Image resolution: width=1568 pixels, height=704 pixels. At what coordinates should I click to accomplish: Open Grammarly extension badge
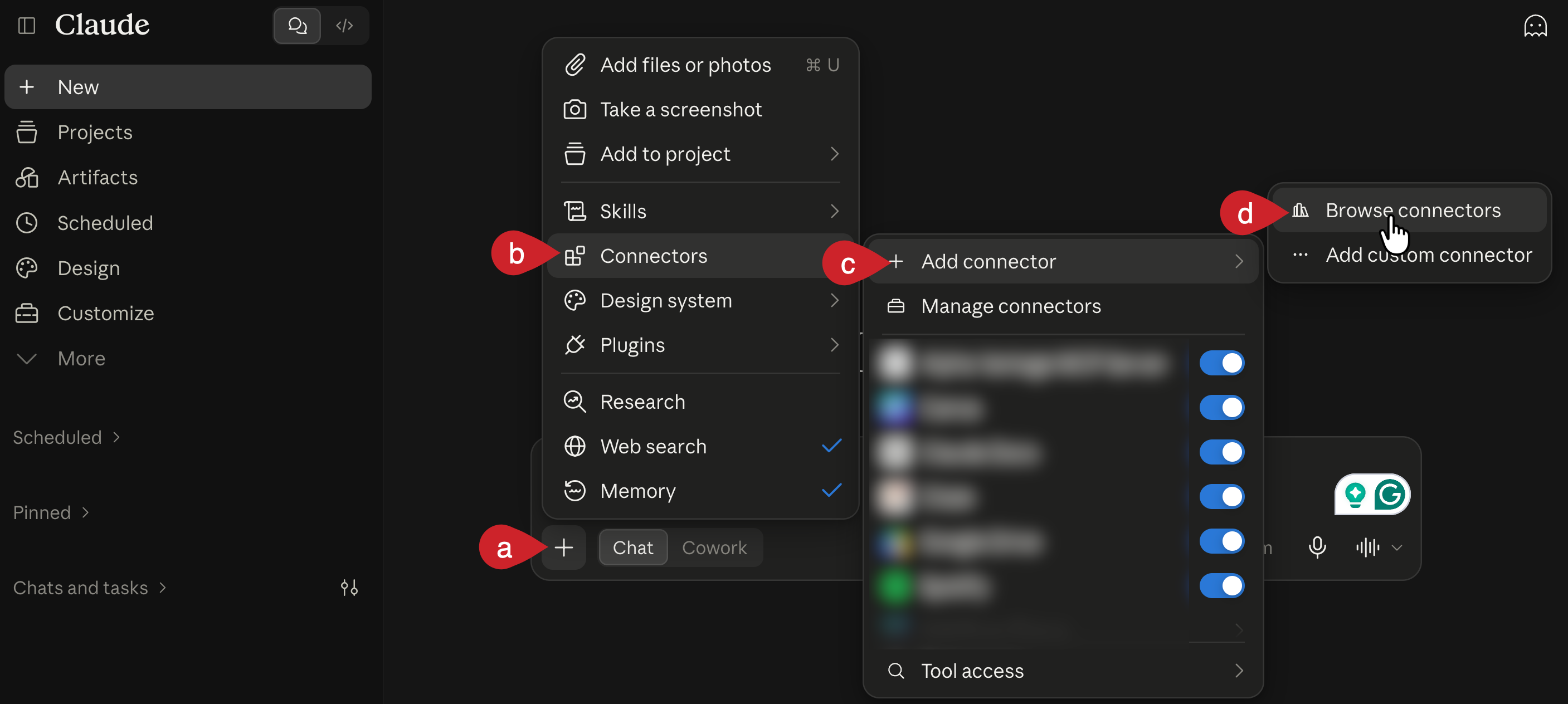tap(1372, 495)
